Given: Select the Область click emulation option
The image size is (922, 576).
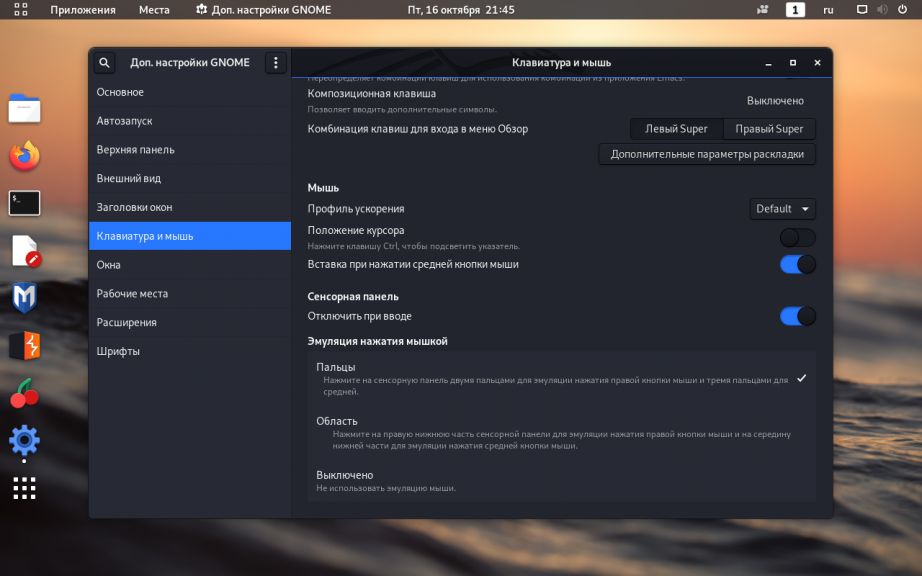Looking at the screenshot, I should coord(562,433).
